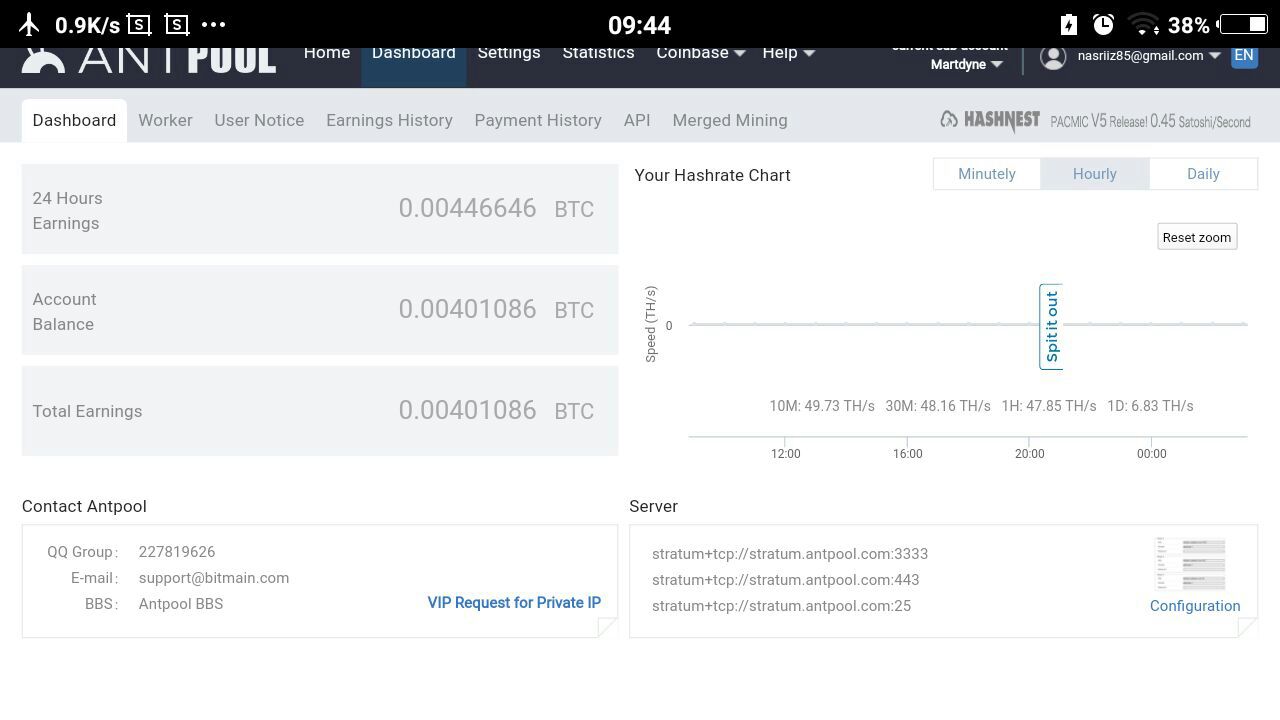
Task: Open the Martdyne sub-account dropdown
Action: pyautogui.click(x=966, y=64)
